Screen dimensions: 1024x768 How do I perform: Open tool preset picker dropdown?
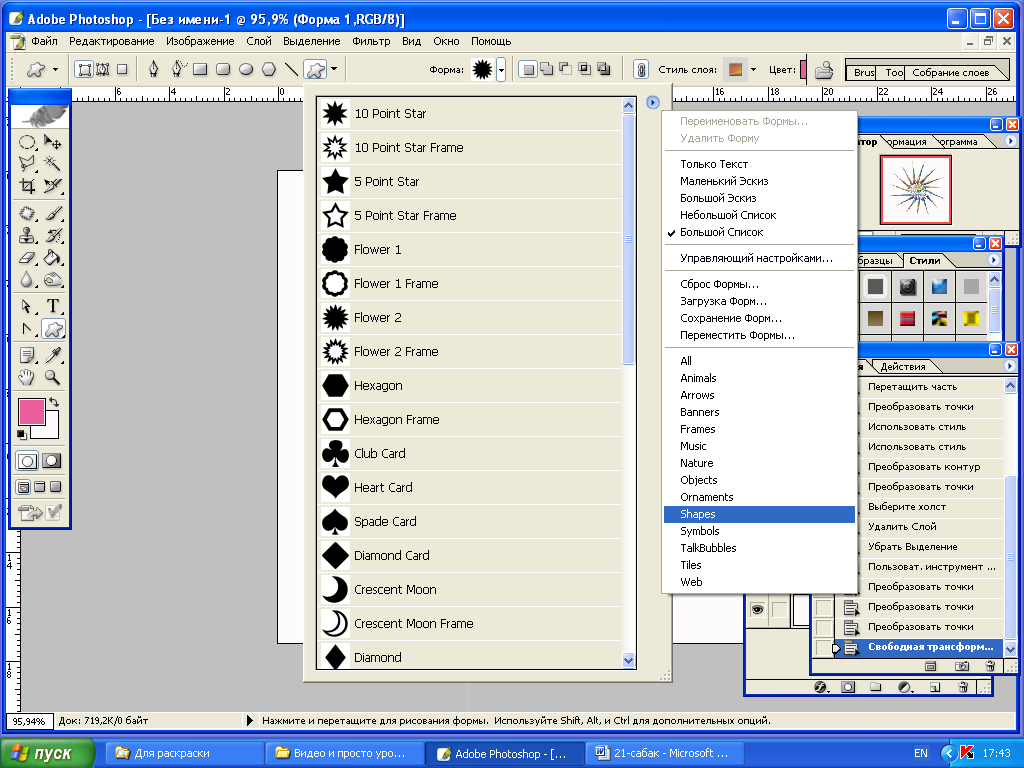[55, 69]
